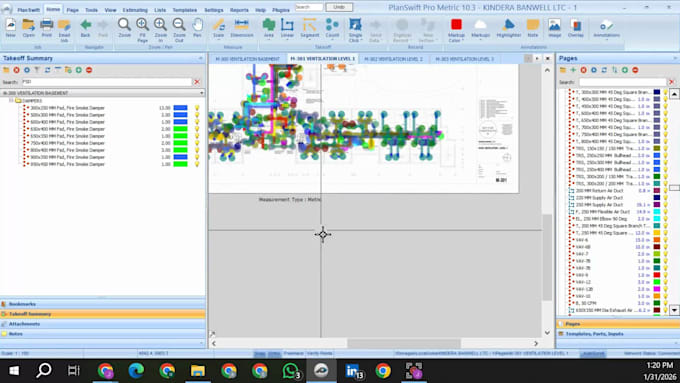Toggle lightbulb for B, 50 CFM row

(x=666, y=303)
